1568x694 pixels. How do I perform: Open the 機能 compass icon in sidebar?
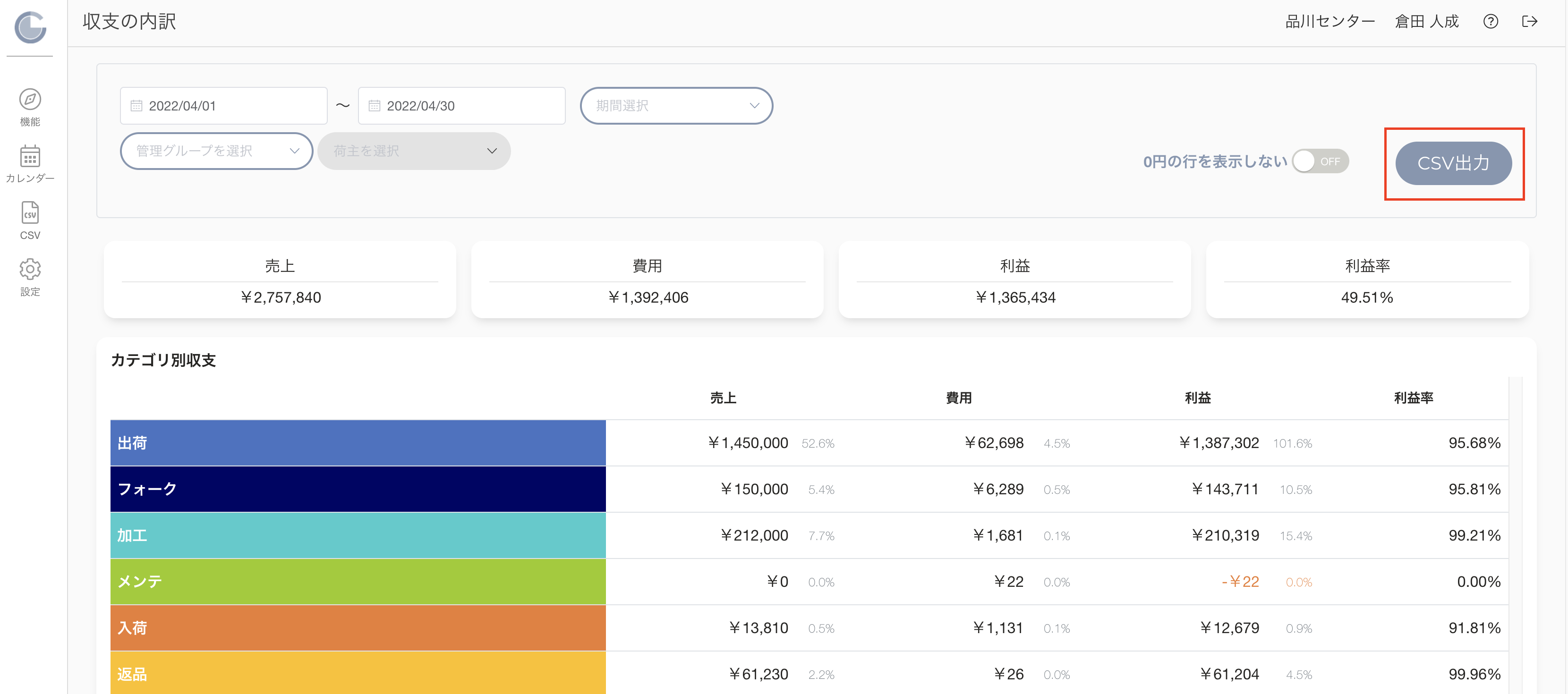30,99
